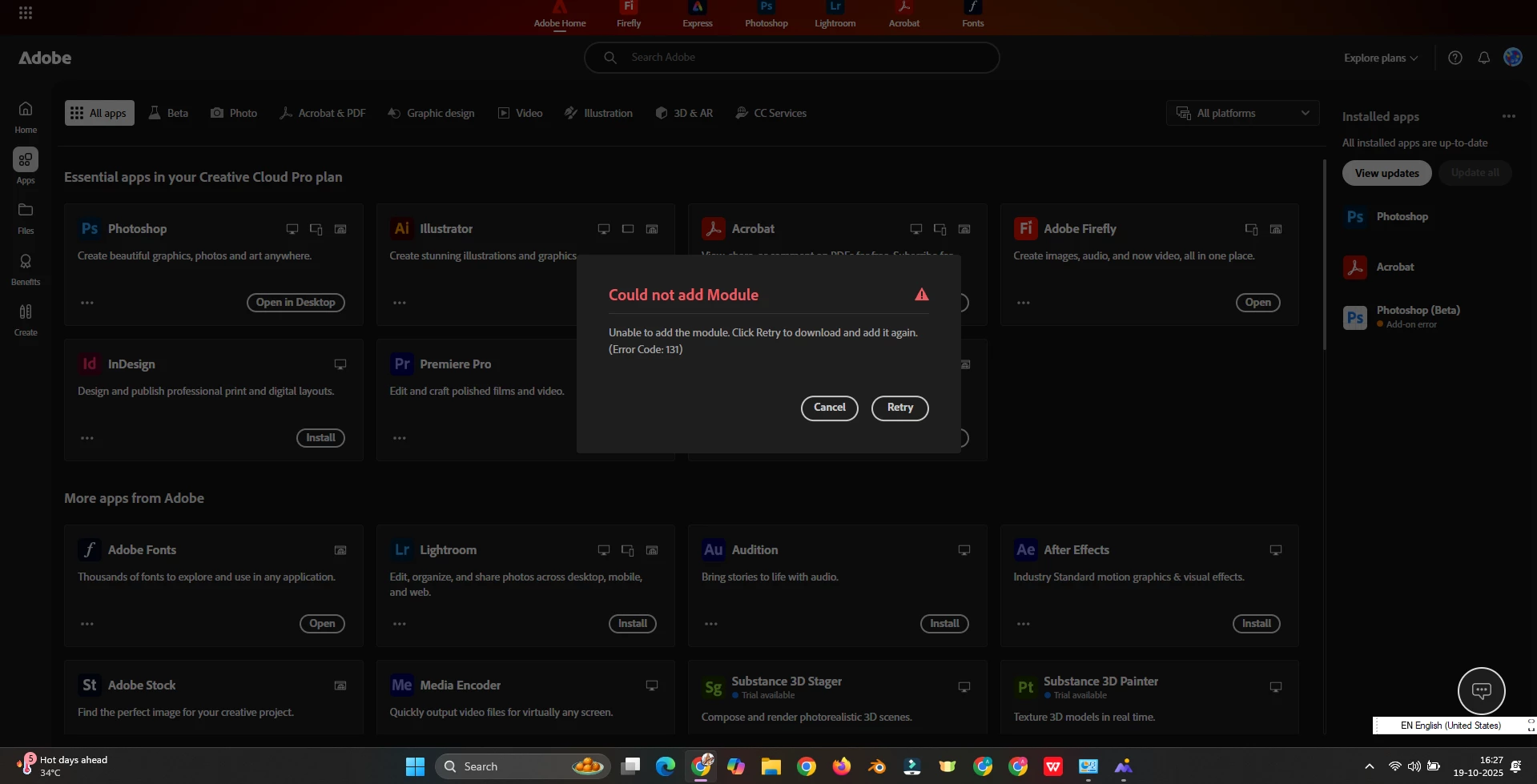
Task: Open Photoshop card more options
Action: pos(87,303)
